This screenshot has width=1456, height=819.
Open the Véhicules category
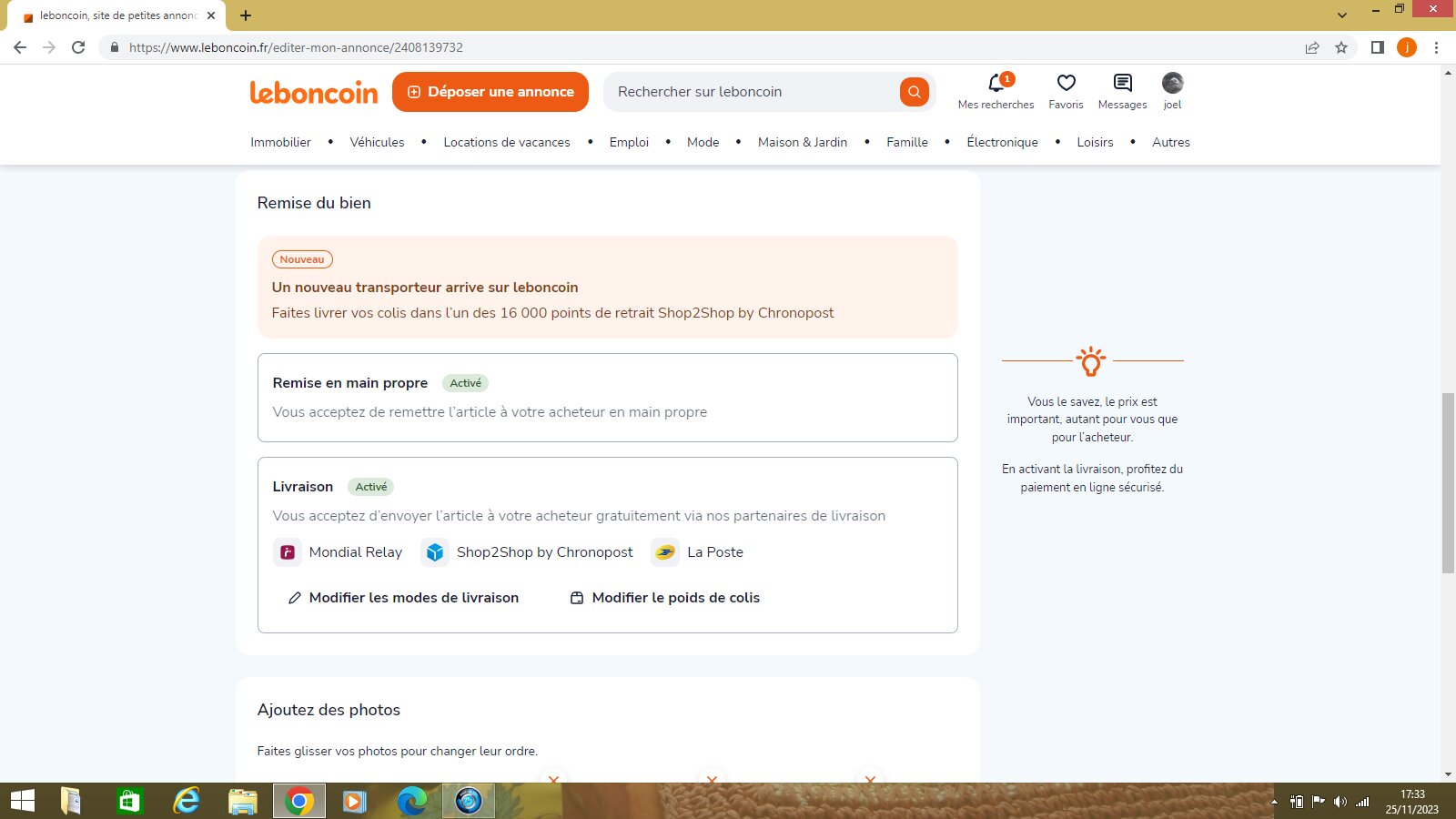(x=377, y=142)
